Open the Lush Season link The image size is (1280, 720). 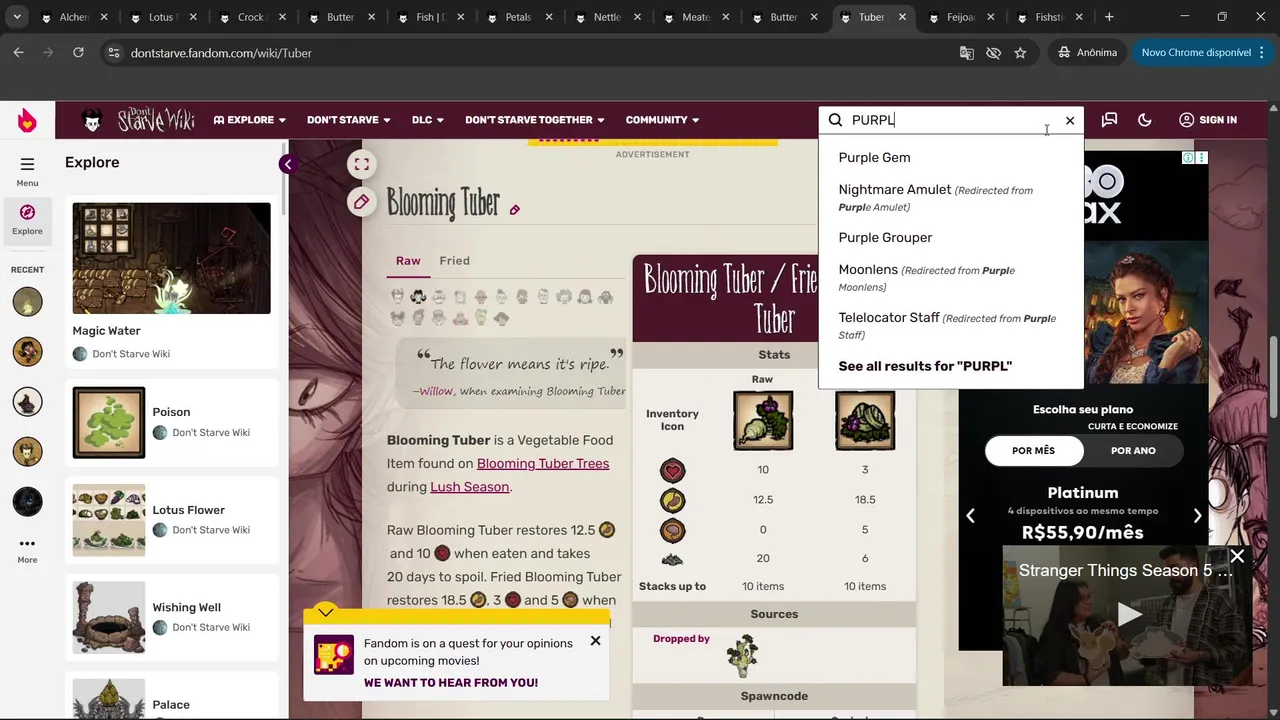[470, 487]
